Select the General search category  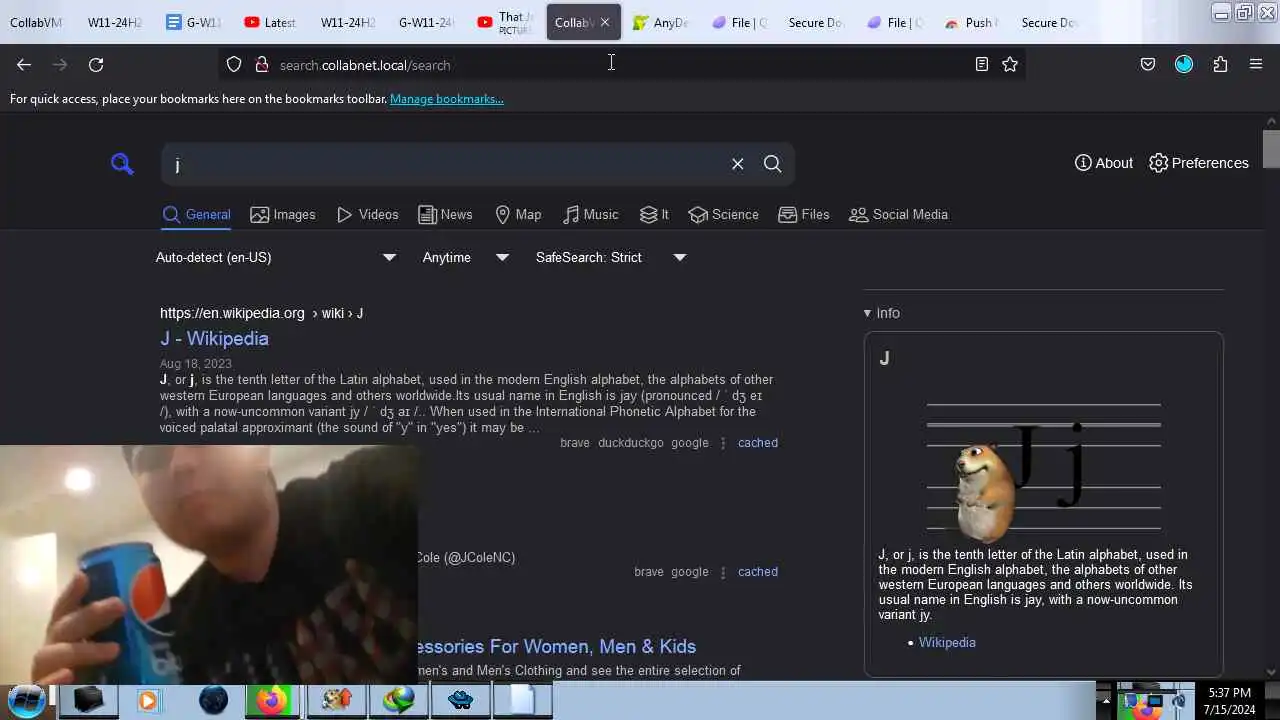(197, 214)
